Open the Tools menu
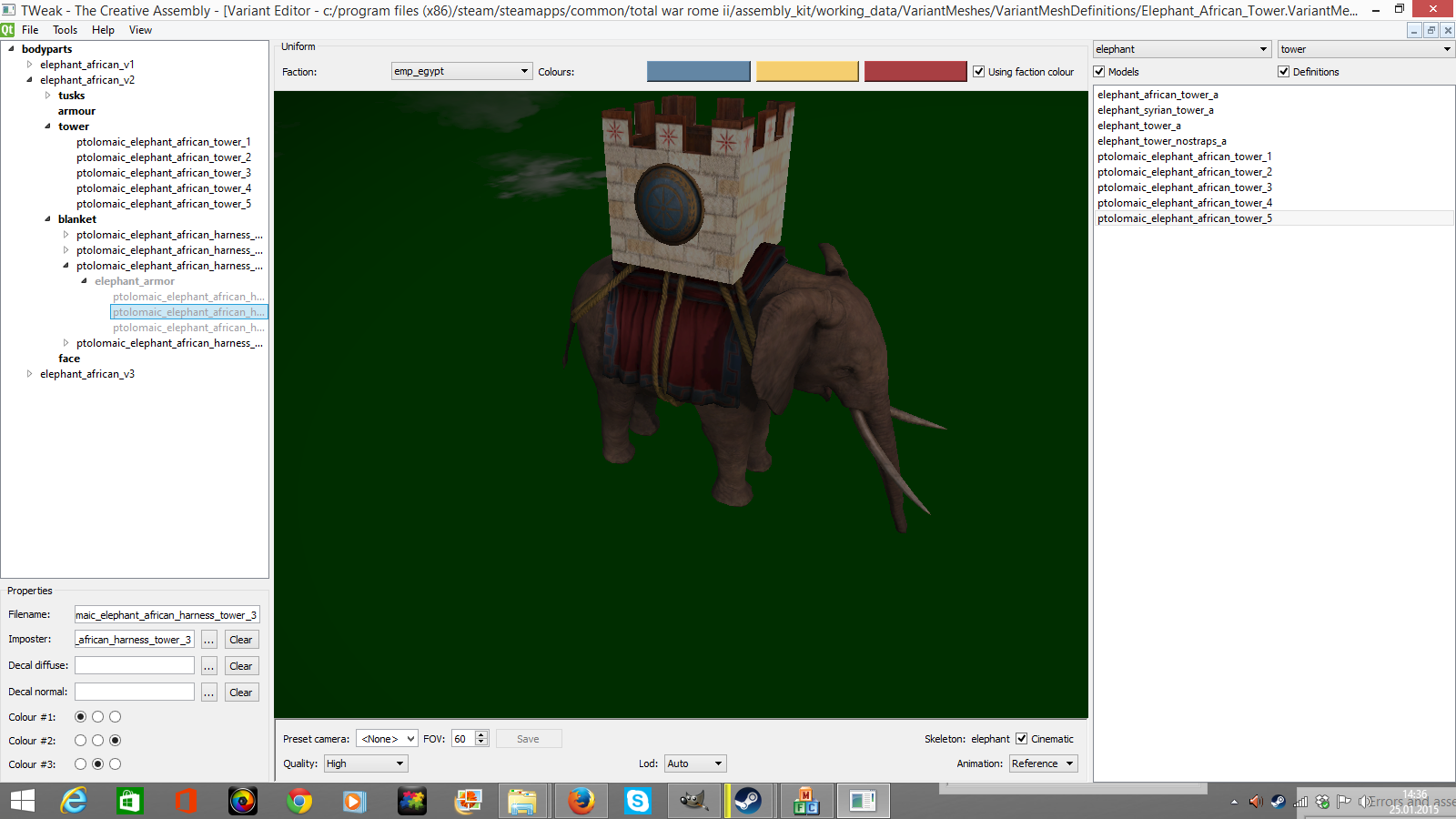Screen dimensions: 1456x819 pos(66,30)
